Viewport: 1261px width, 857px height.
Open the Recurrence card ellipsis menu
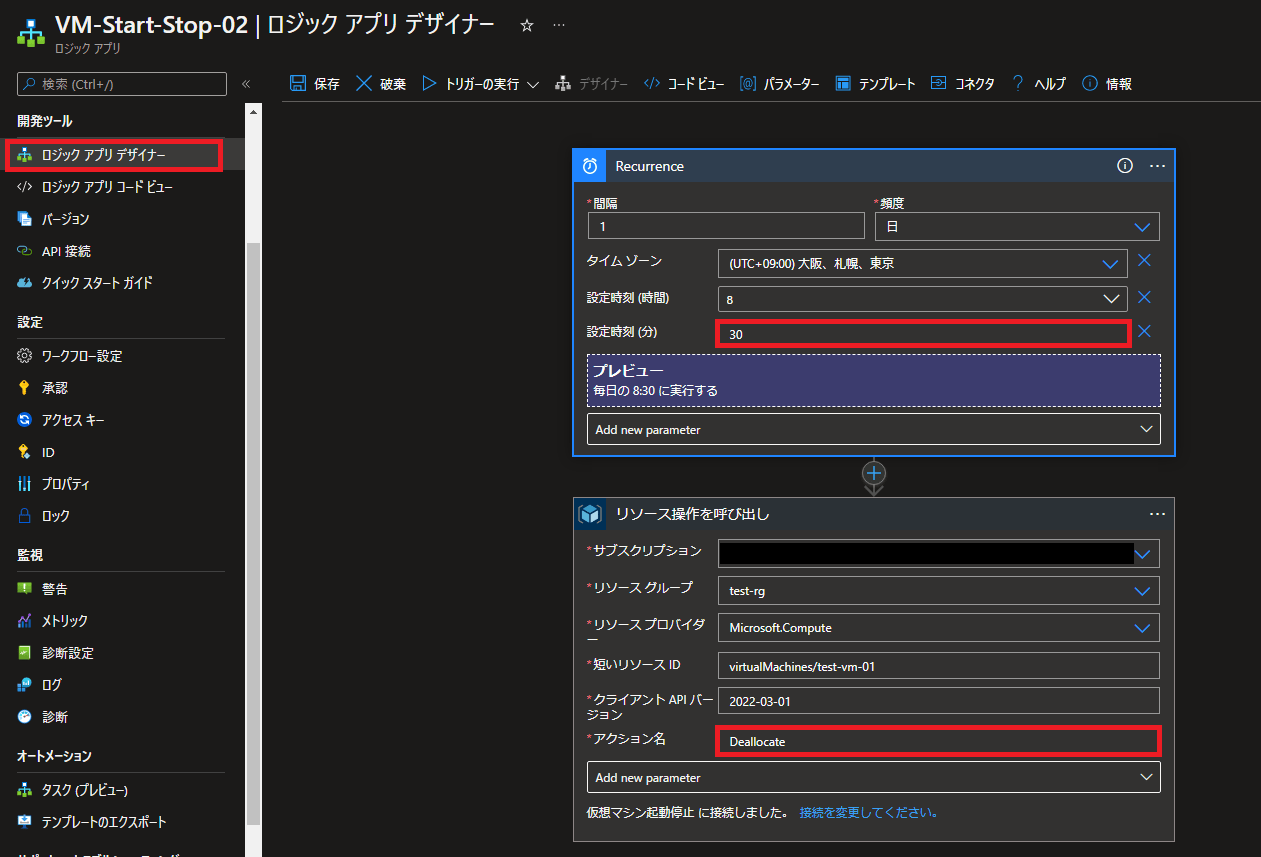pos(1157,166)
